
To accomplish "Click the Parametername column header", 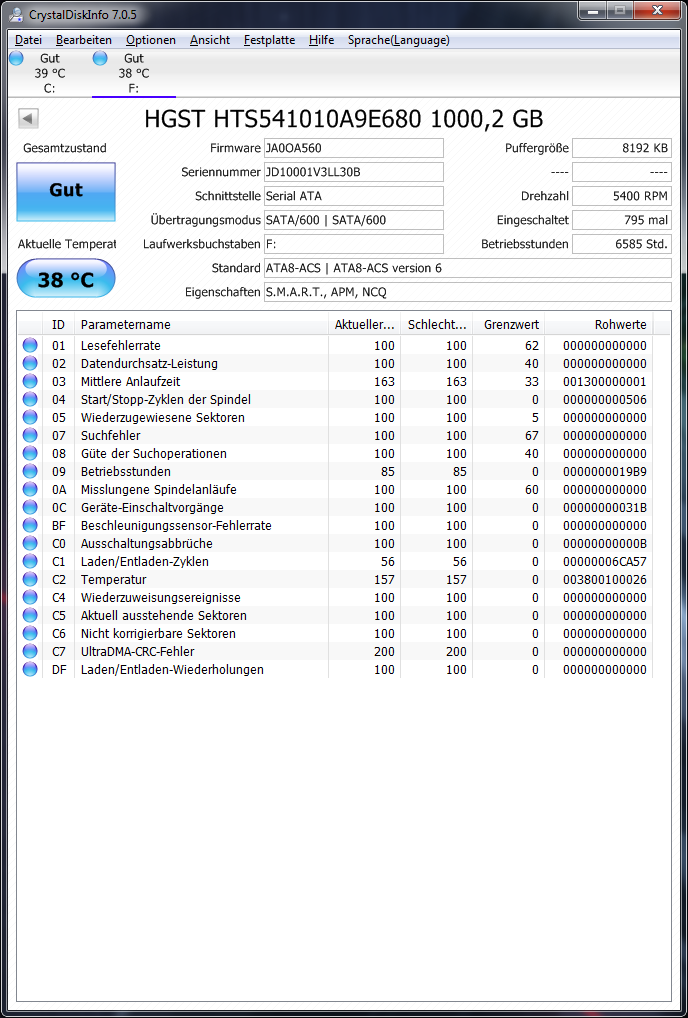I will (x=201, y=325).
